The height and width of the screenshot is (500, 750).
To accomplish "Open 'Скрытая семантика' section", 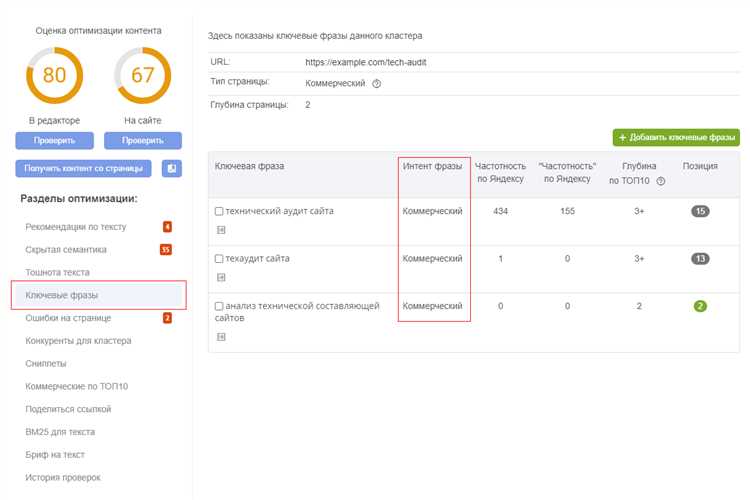I will 66,250.
